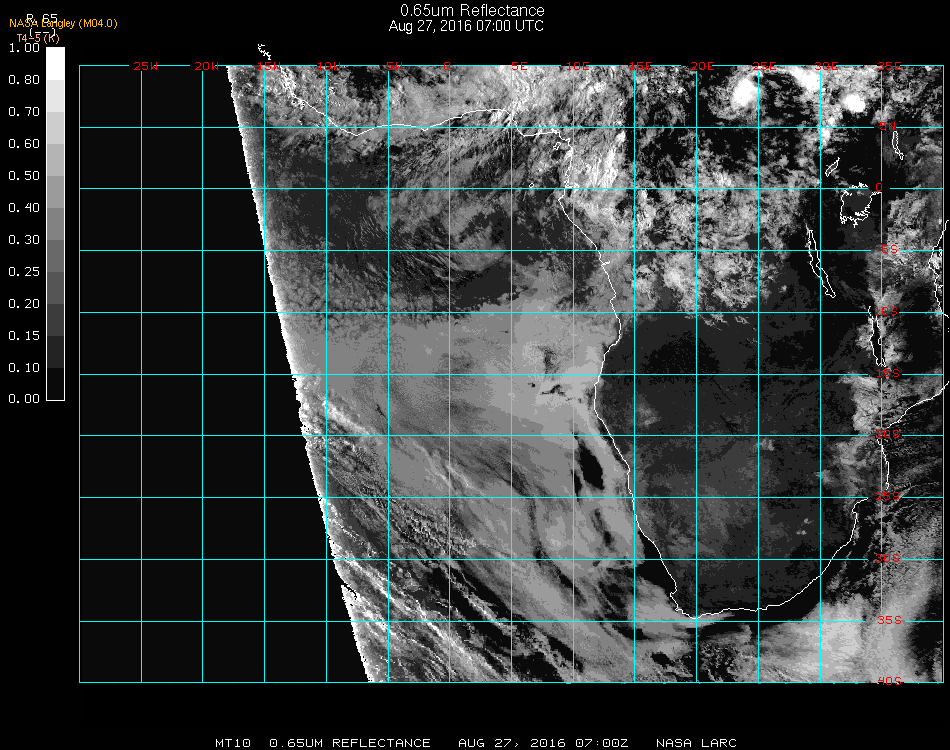Click the "T4-5 (K)" label above the colorbar
The width and height of the screenshot is (950, 750).
coord(38,38)
